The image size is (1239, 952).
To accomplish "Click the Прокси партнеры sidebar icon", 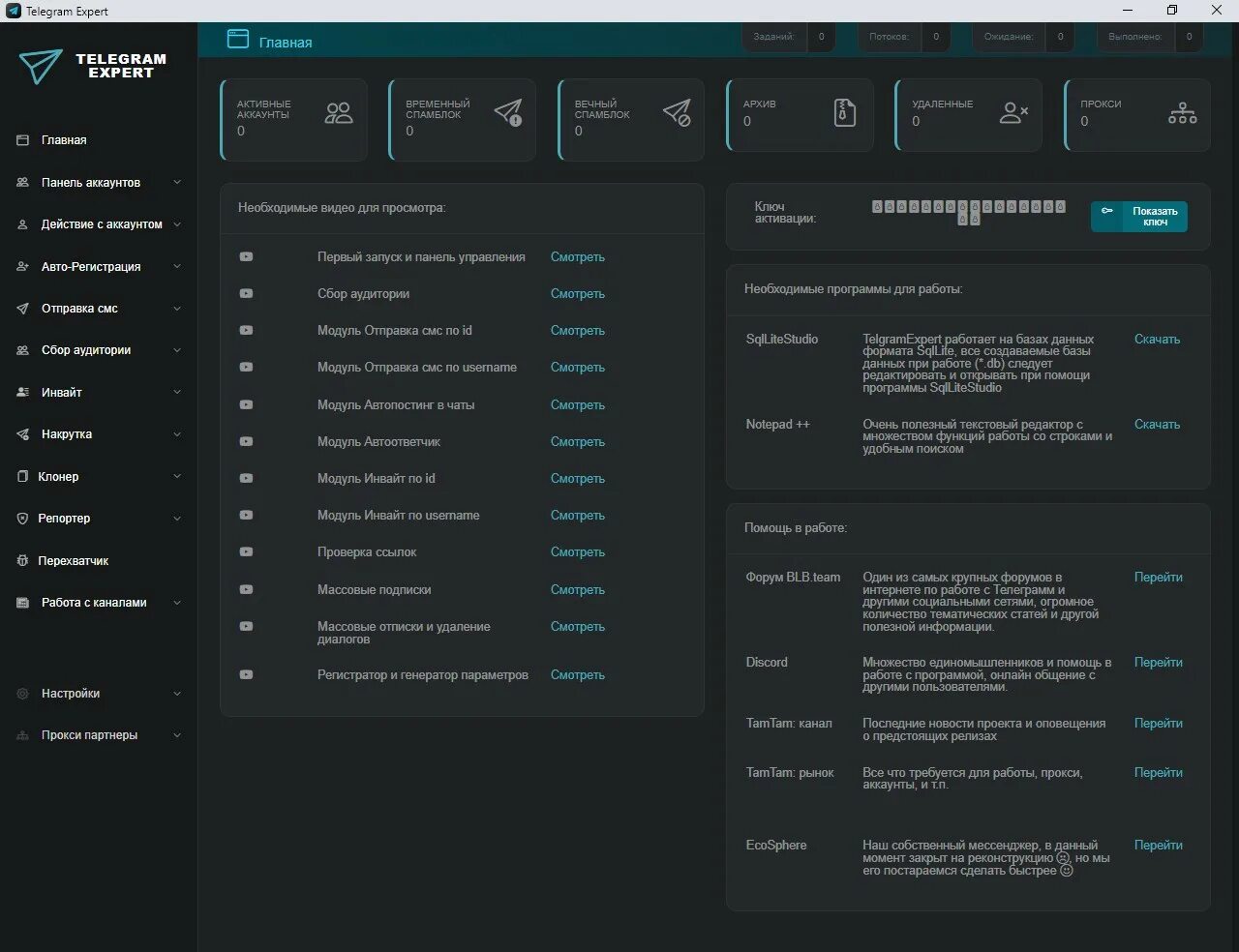I will (x=22, y=735).
